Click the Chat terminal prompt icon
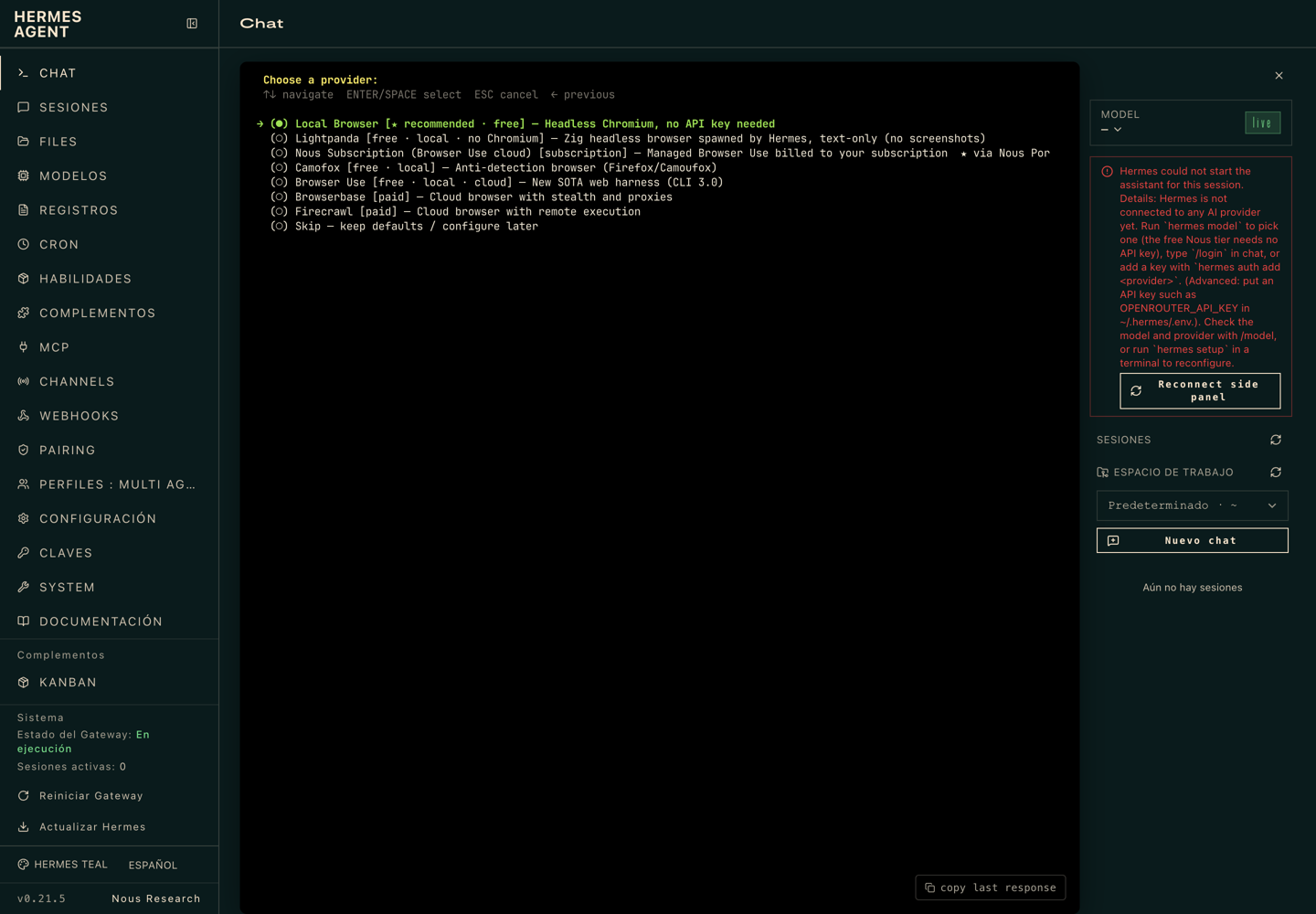 point(24,73)
